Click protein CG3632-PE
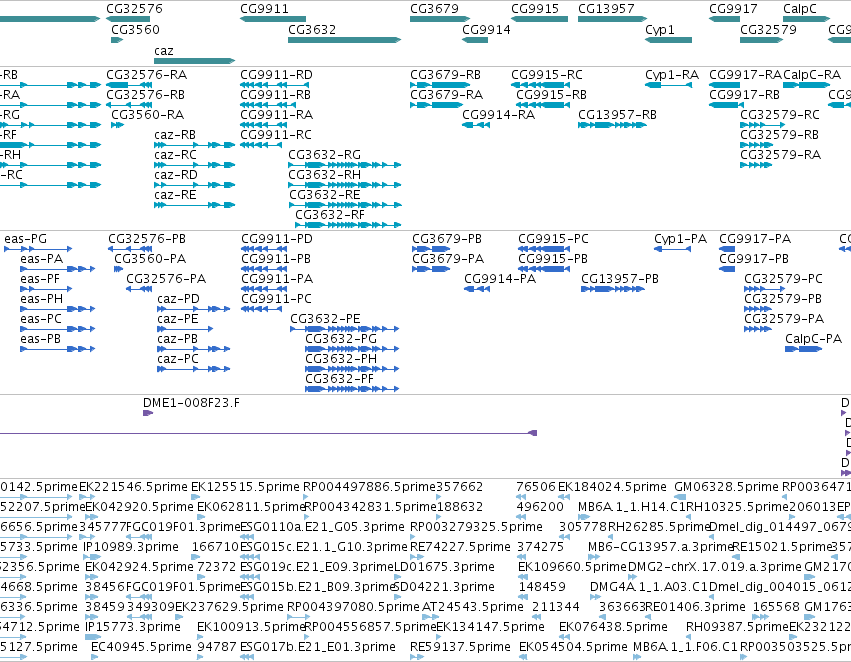The width and height of the screenshot is (851, 662). click(x=345, y=329)
